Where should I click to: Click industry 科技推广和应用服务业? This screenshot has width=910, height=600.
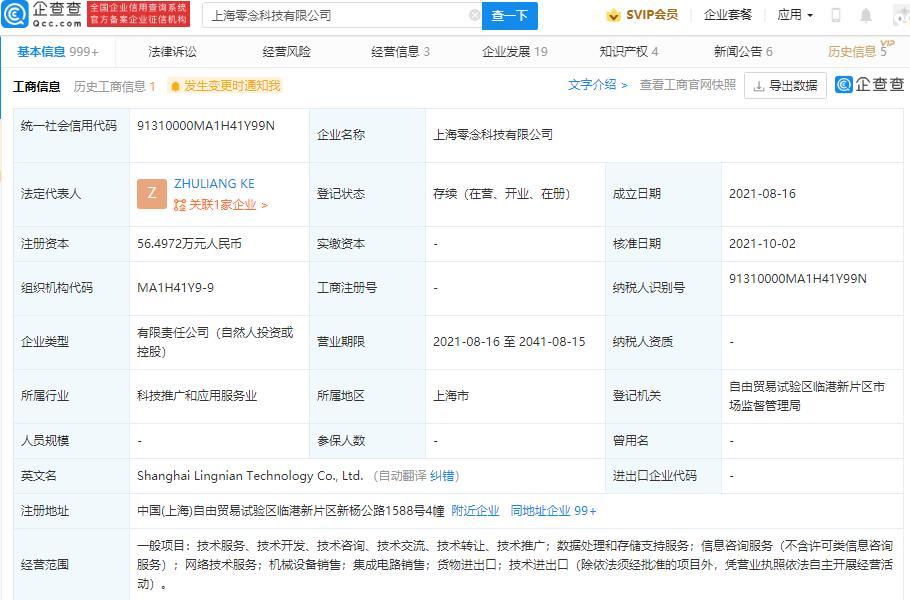tap(197, 396)
